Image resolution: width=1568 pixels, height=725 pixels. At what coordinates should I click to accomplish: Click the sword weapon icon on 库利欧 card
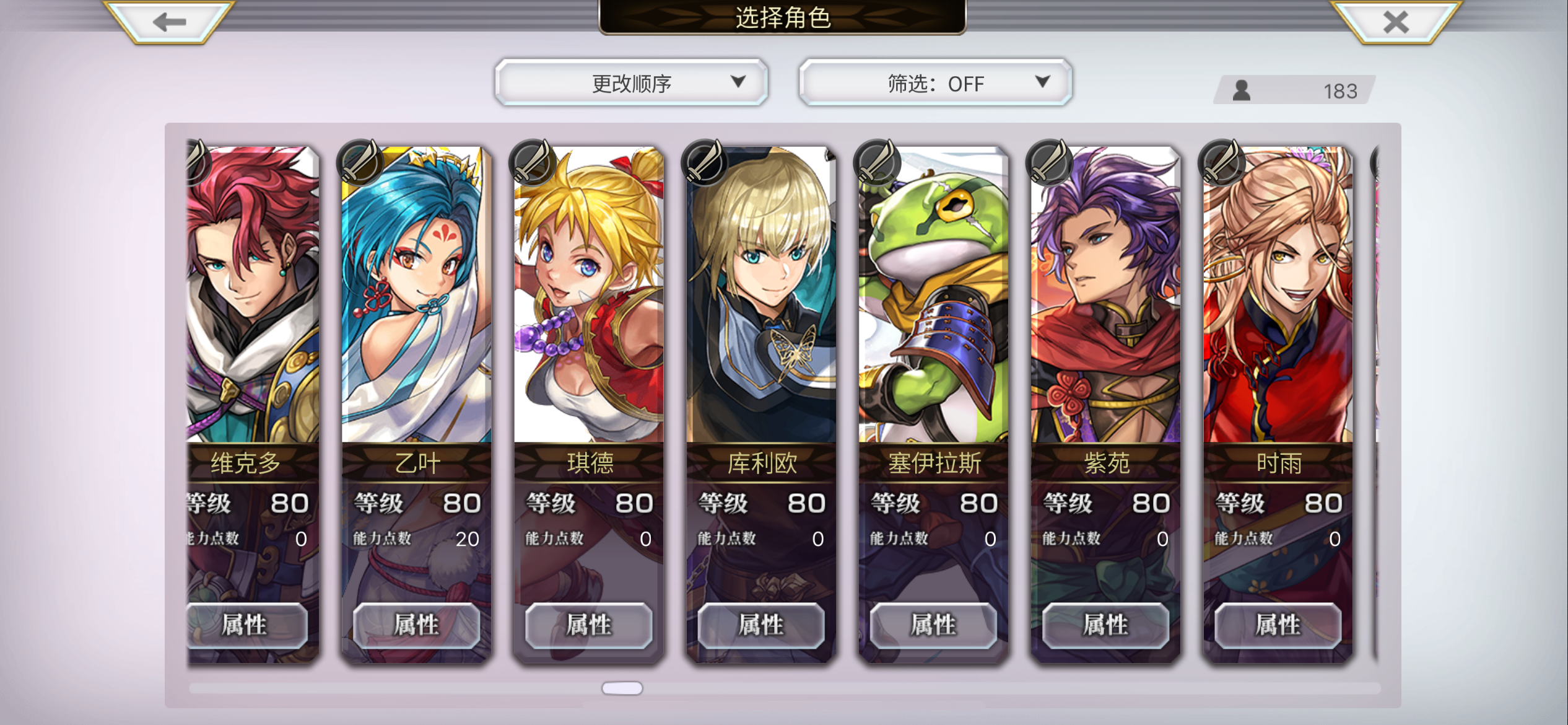click(x=705, y=162)
